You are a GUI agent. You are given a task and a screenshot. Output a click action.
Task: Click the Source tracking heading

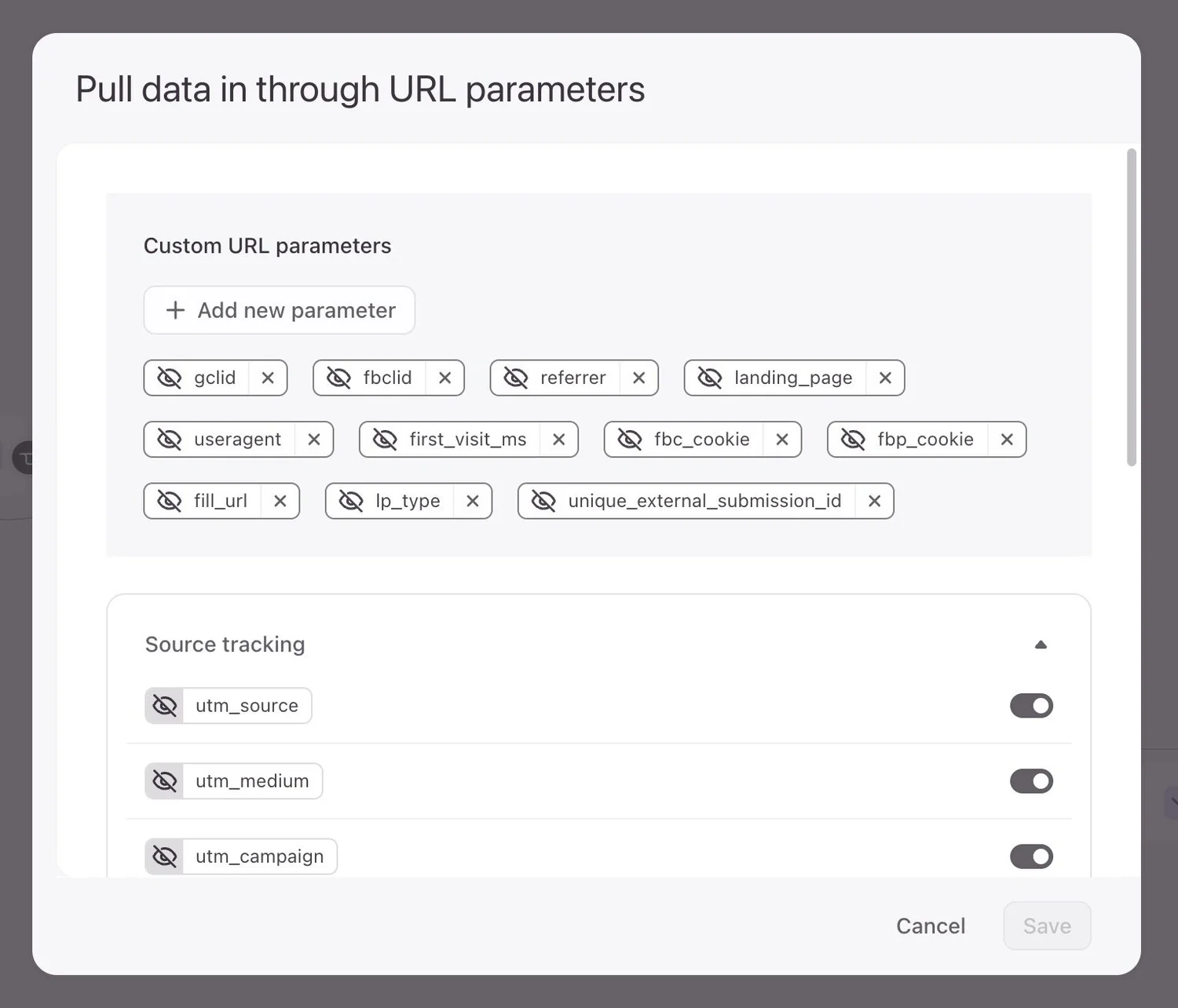225,644
